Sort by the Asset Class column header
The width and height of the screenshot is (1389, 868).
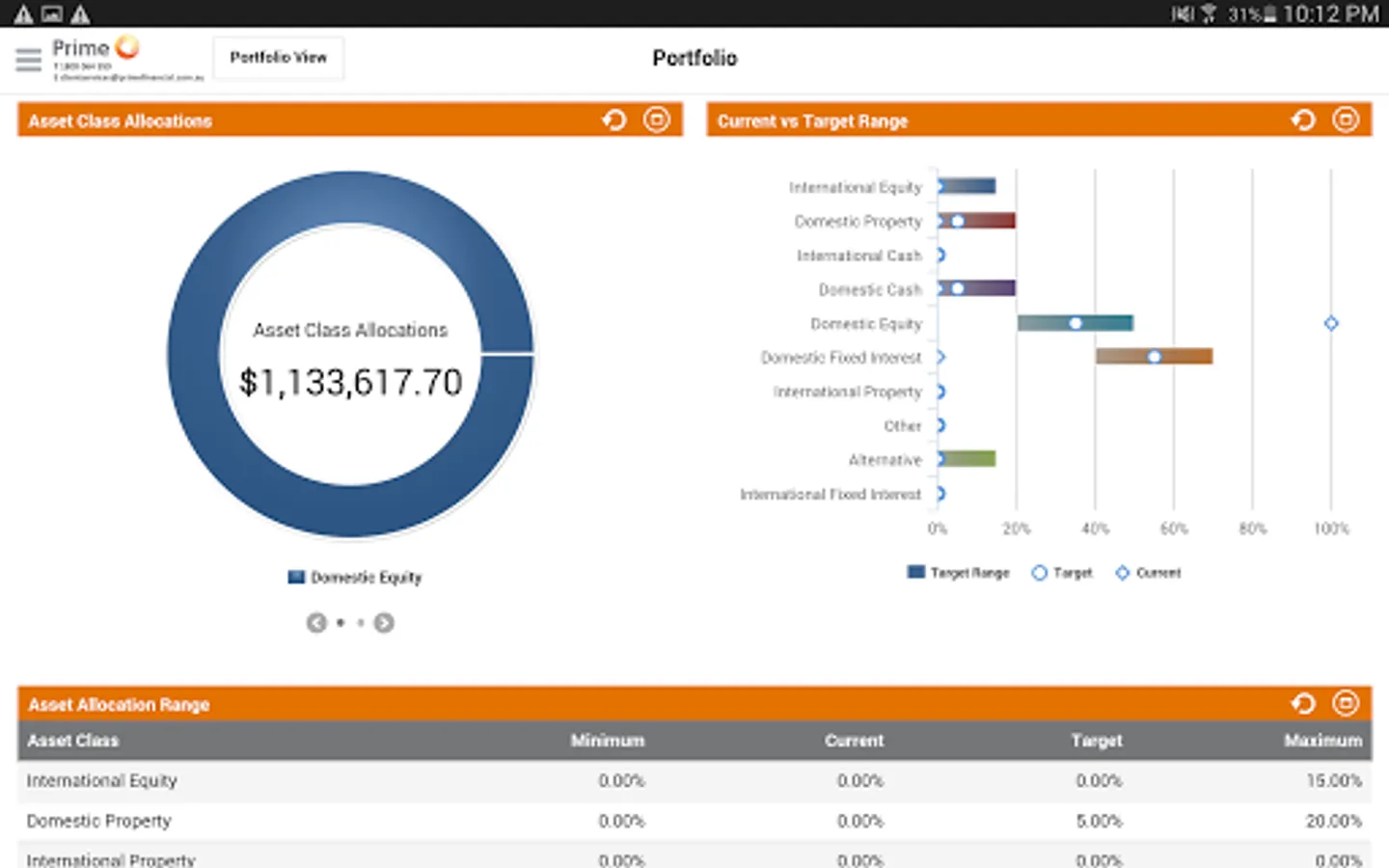[x=73, y=741]
